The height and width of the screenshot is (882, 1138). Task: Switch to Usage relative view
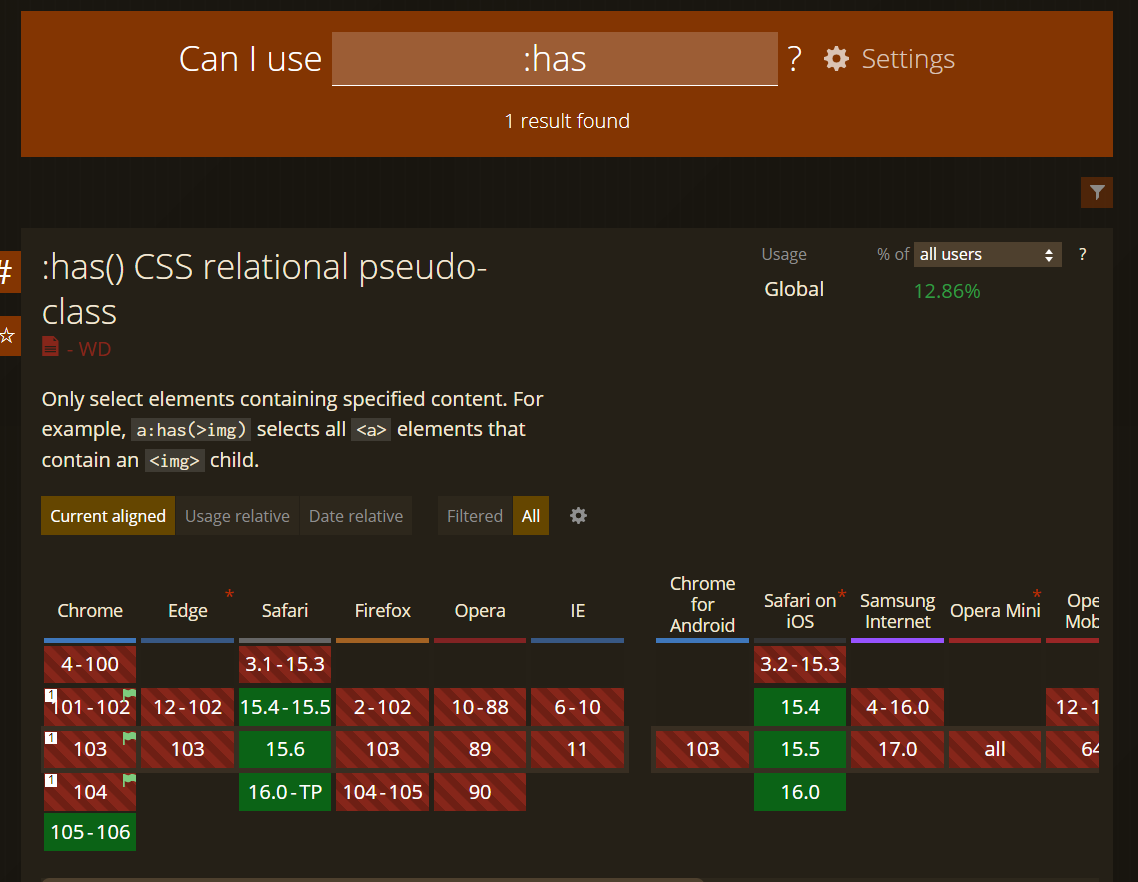tap(237, 516)
